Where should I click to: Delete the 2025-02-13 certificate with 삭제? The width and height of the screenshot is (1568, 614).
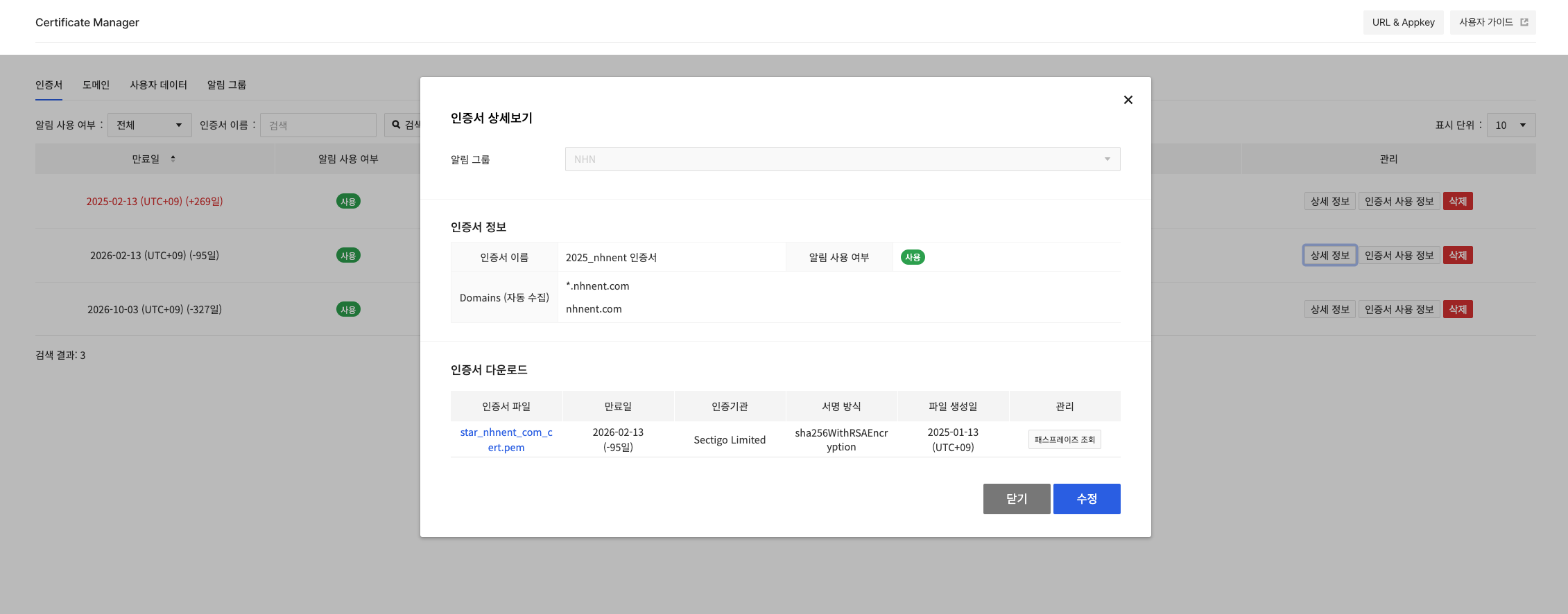click(1457, 202)
